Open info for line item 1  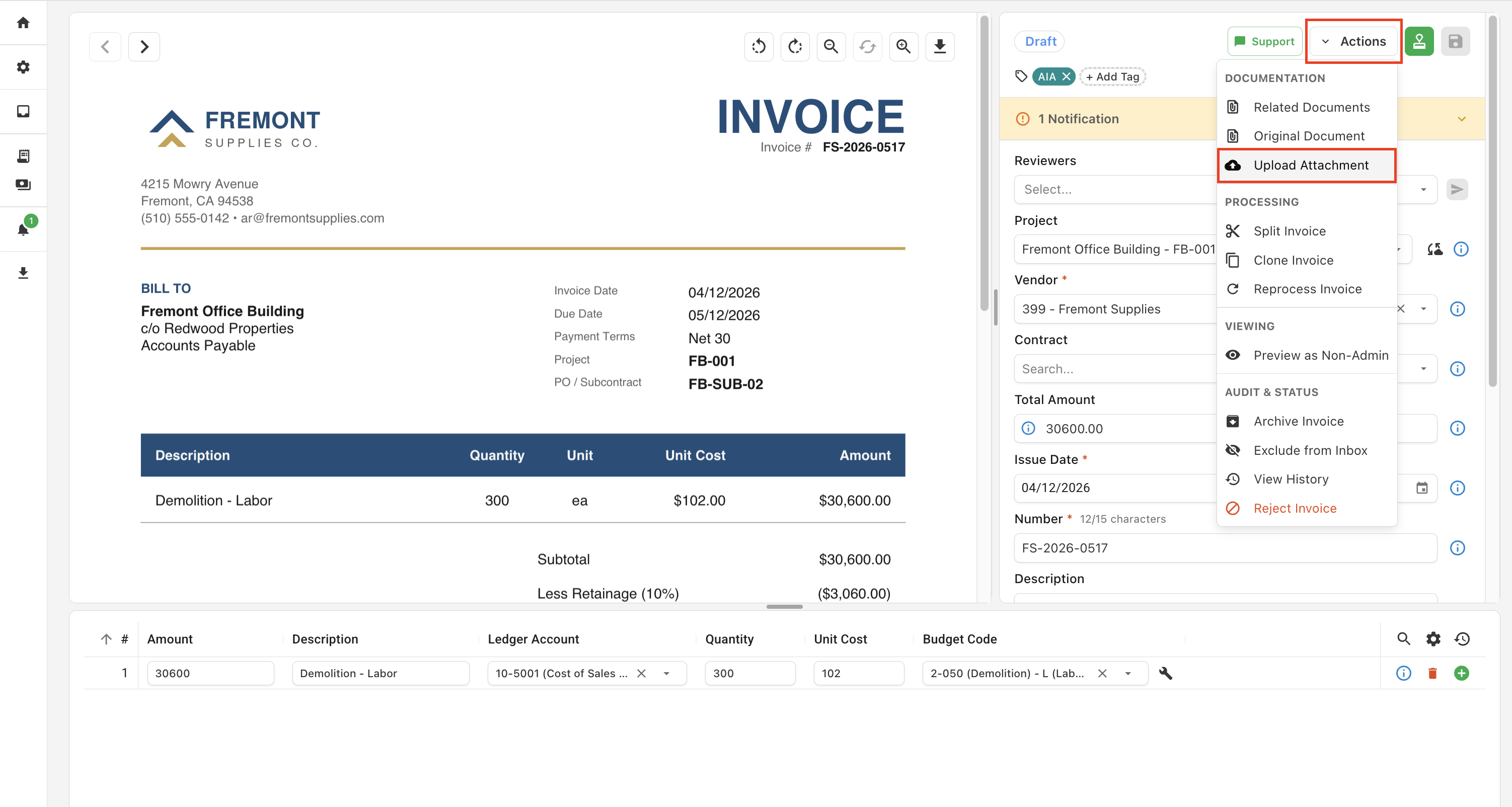[1403, 673]
